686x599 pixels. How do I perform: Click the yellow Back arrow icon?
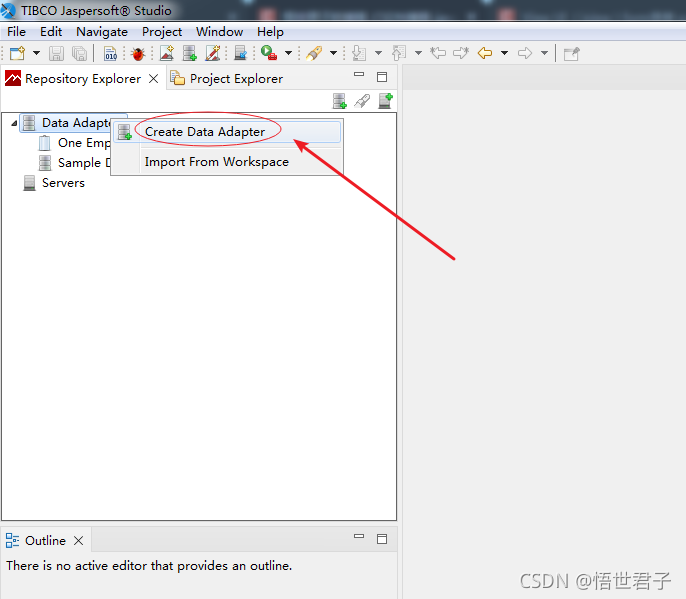click(x=485, y=53)
